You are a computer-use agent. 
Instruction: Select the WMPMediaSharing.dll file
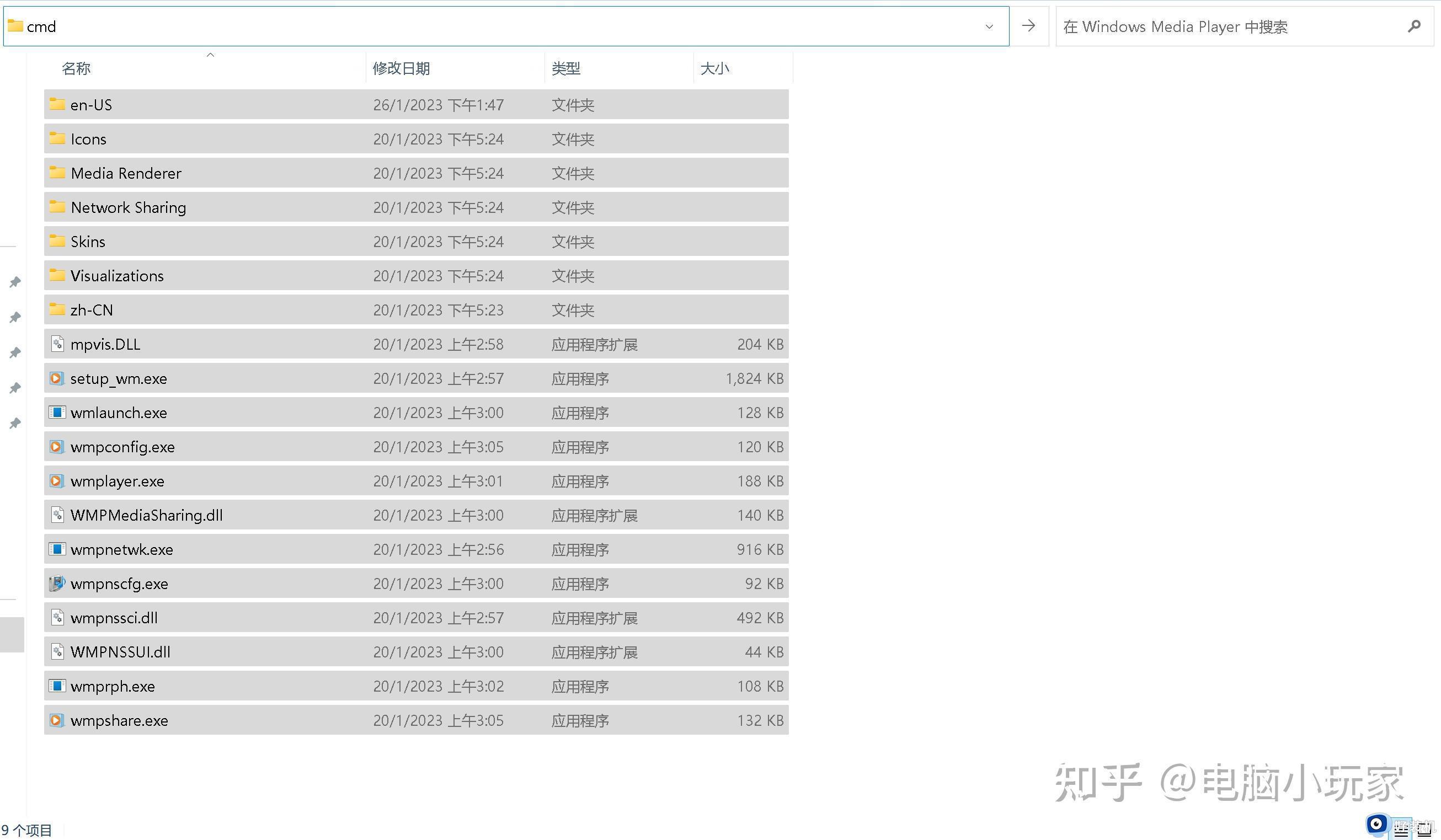(x=146, y=515)
